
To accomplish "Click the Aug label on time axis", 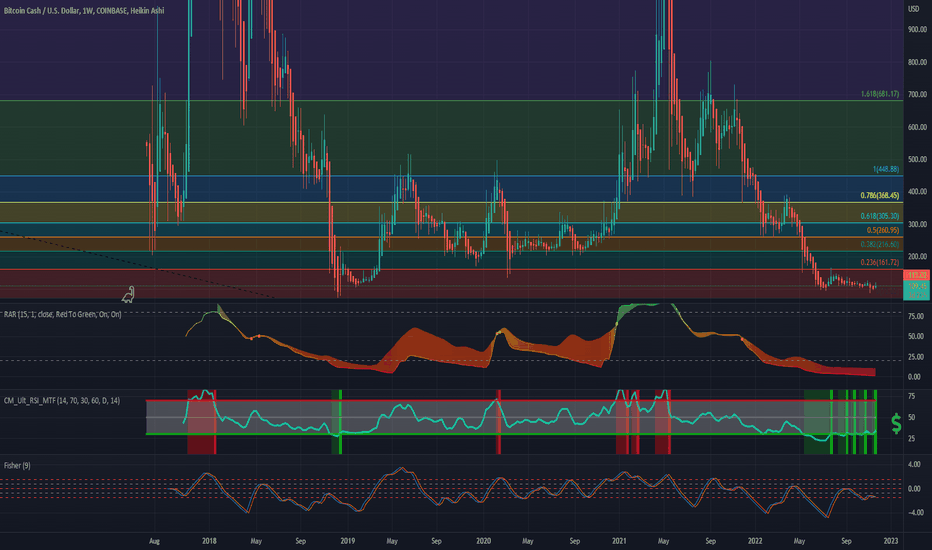I will click(155, 541).
